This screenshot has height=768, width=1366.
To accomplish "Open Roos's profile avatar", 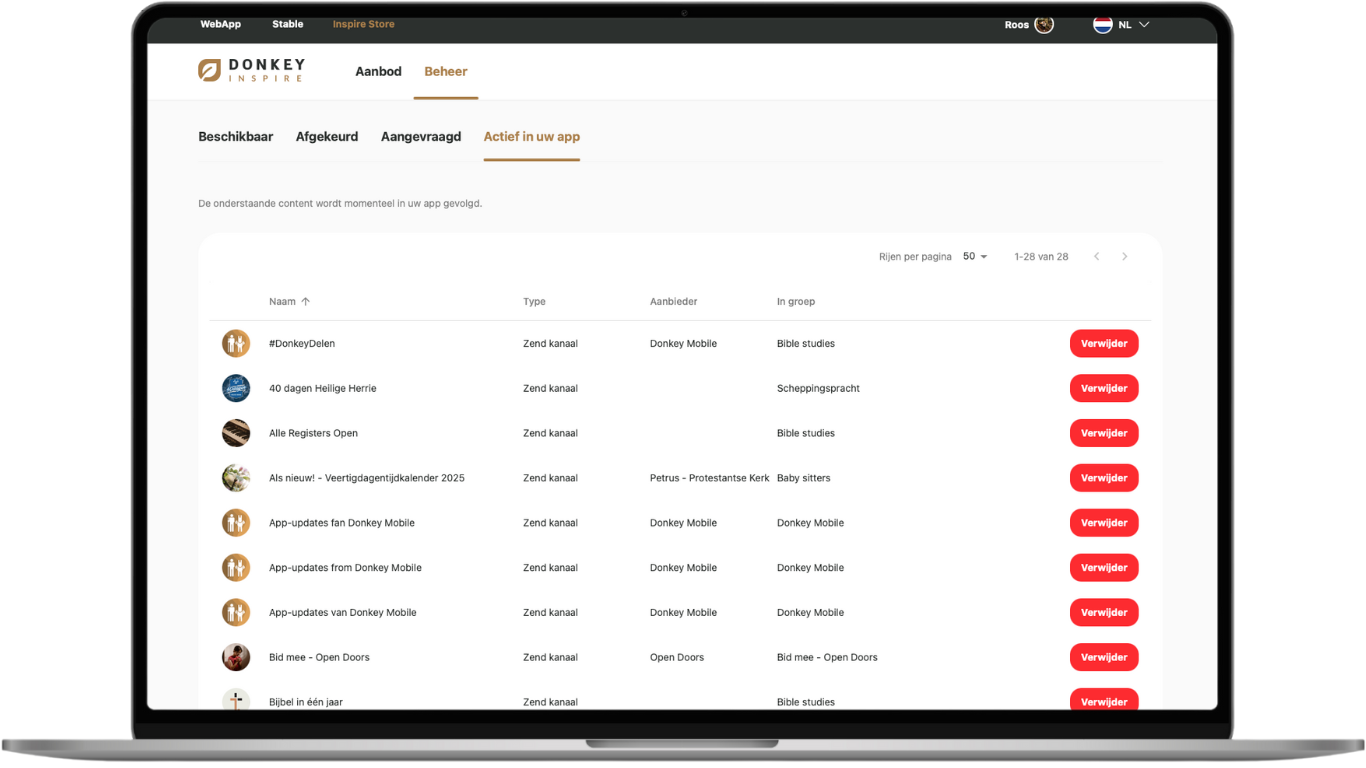I will point(1044,25).
